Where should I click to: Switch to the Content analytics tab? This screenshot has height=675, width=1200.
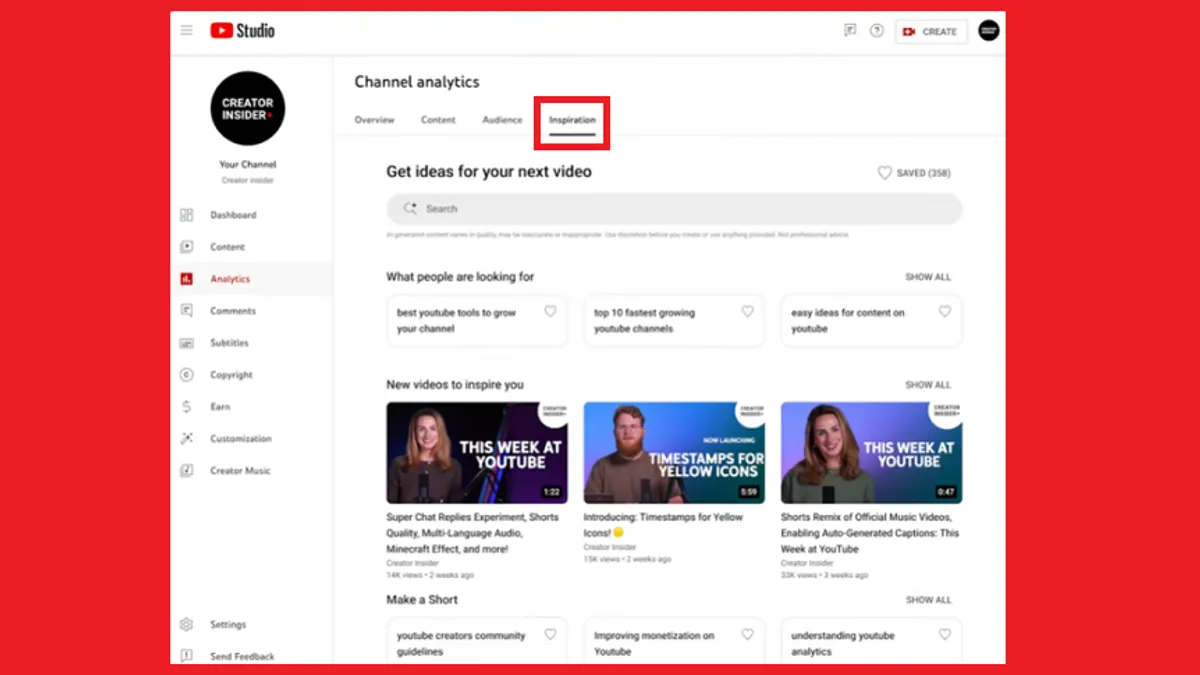438,120
